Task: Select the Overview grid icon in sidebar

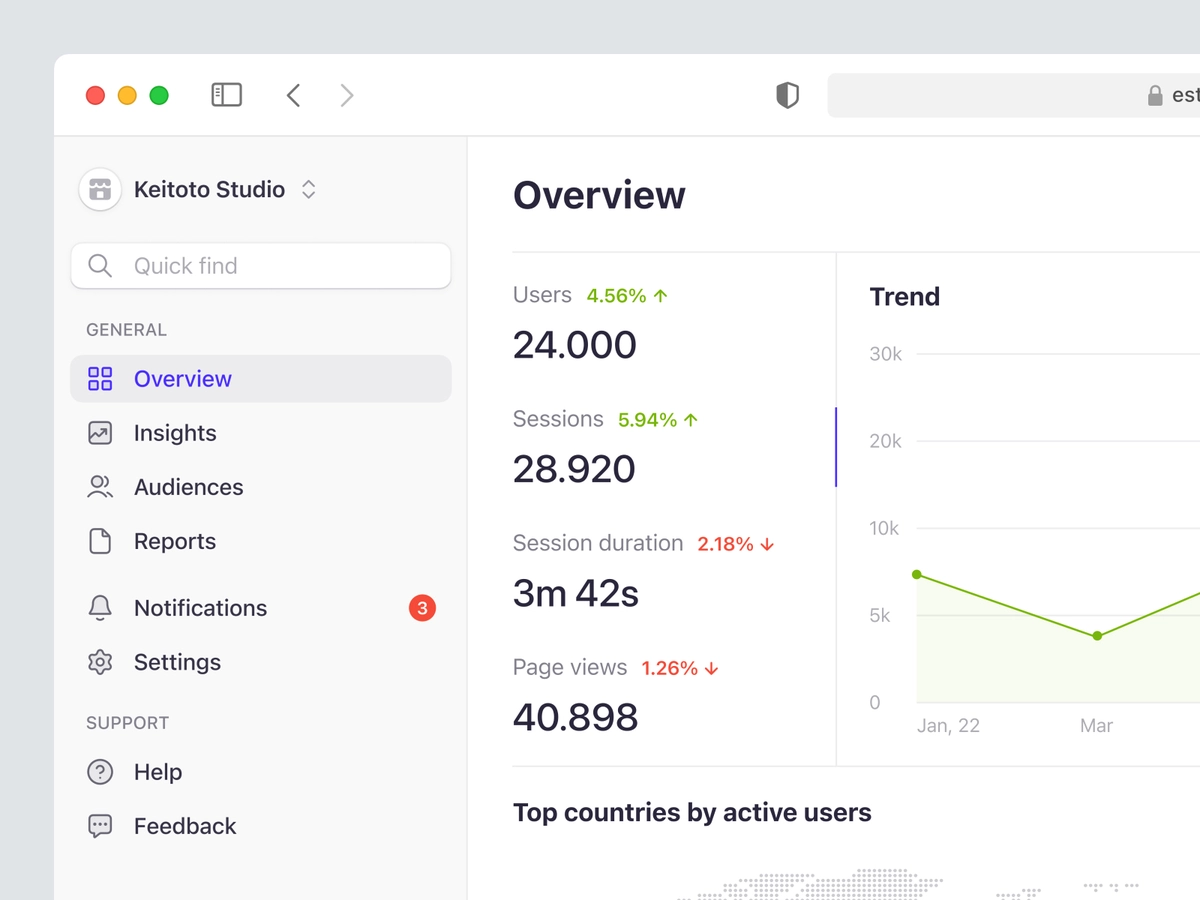Action: point(100,379)
